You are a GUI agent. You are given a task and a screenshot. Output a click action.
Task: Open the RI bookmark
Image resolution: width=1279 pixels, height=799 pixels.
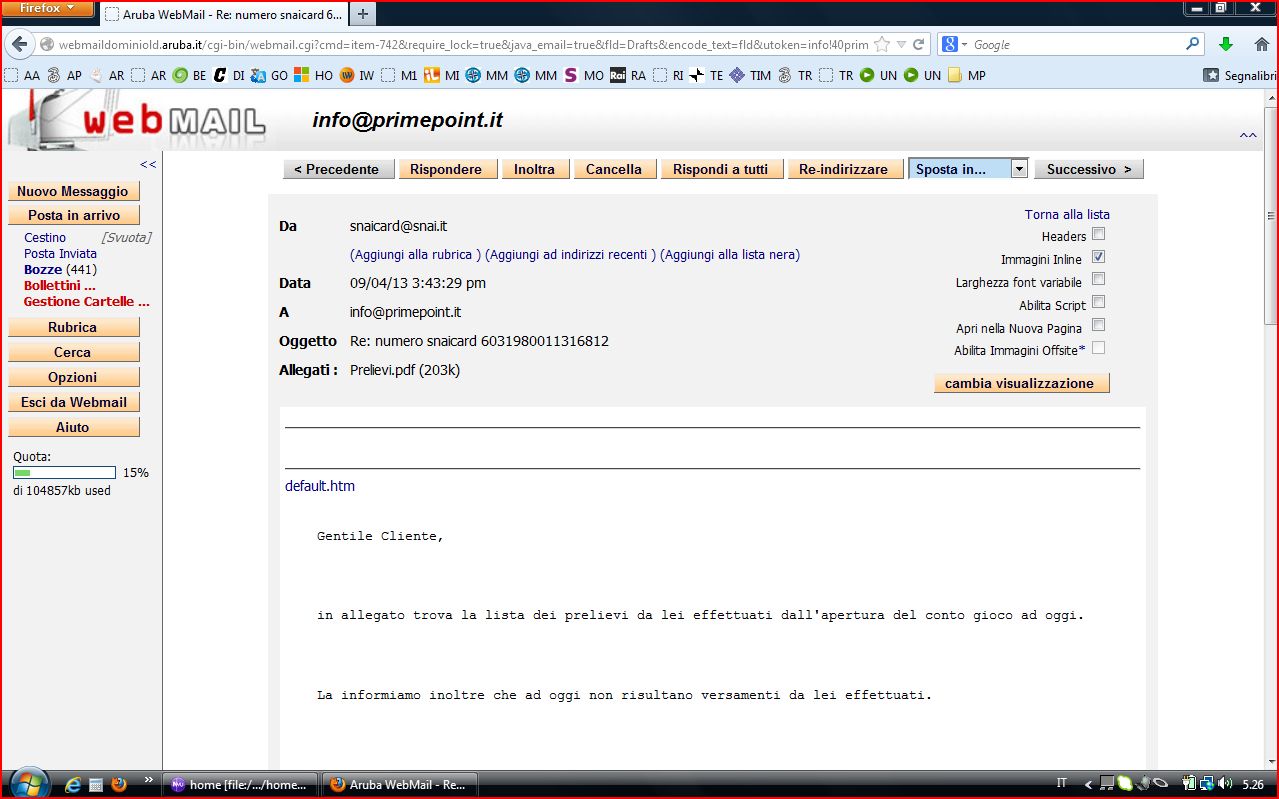668,75
